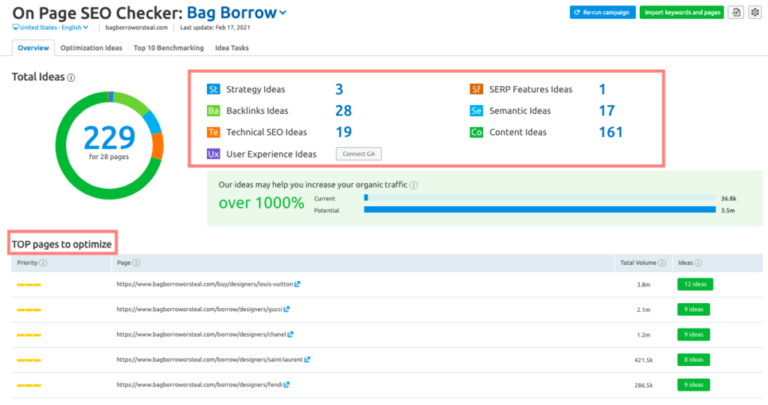This screenshot has height=405, width=768.
Task: Click the Content Ideas count 161
Action: 611,132
